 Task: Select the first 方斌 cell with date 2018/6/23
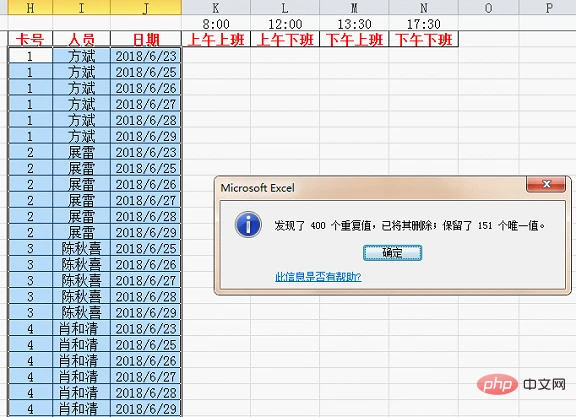point(82,56)
